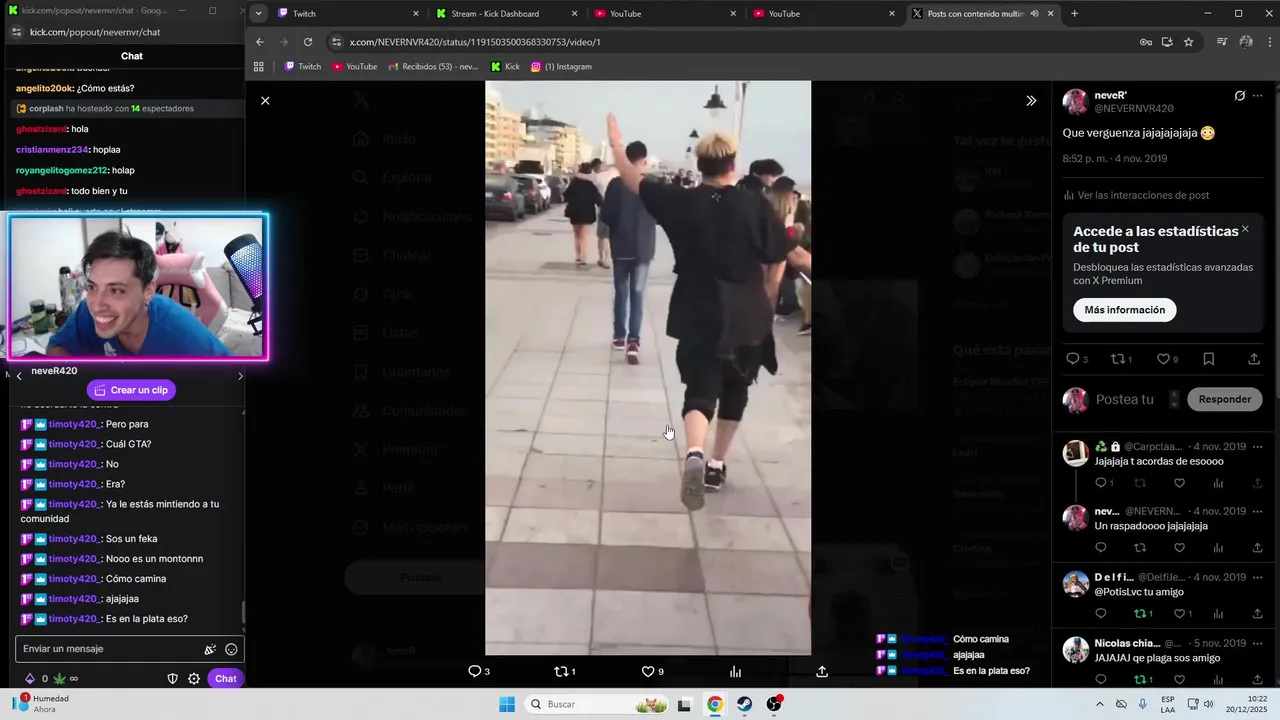Reply icon under the video with 3

[479, 672]
